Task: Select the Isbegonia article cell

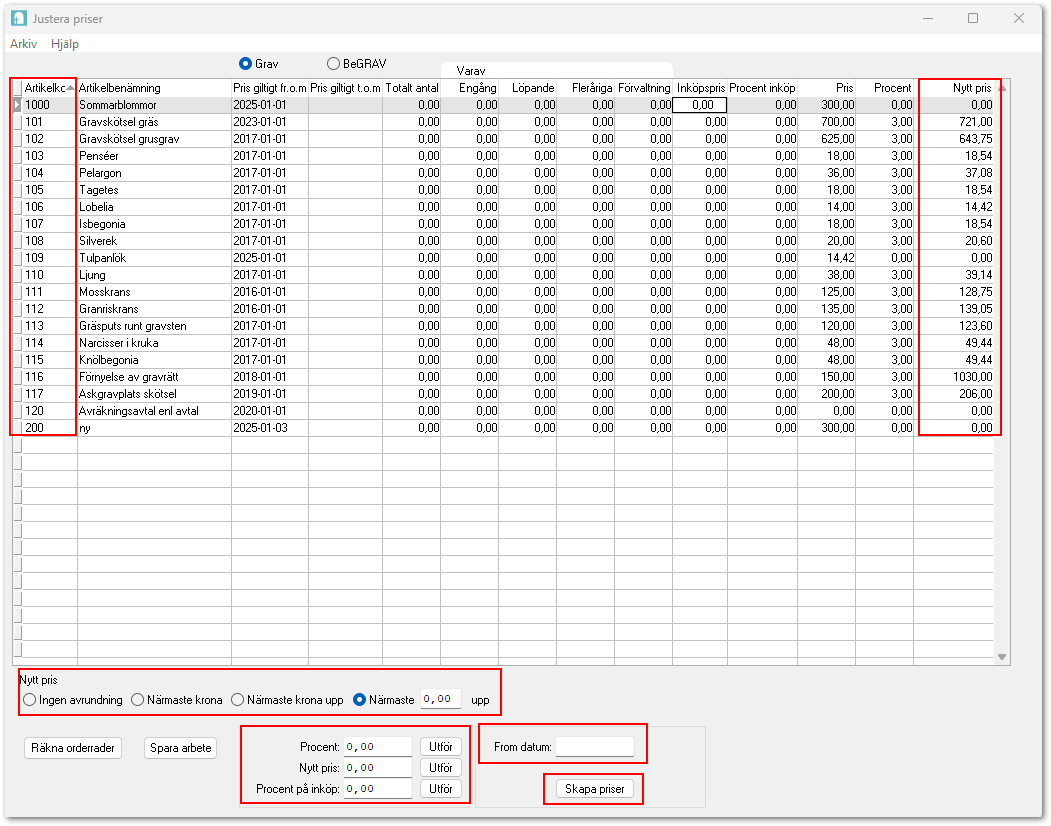Action: coord(154,224)
